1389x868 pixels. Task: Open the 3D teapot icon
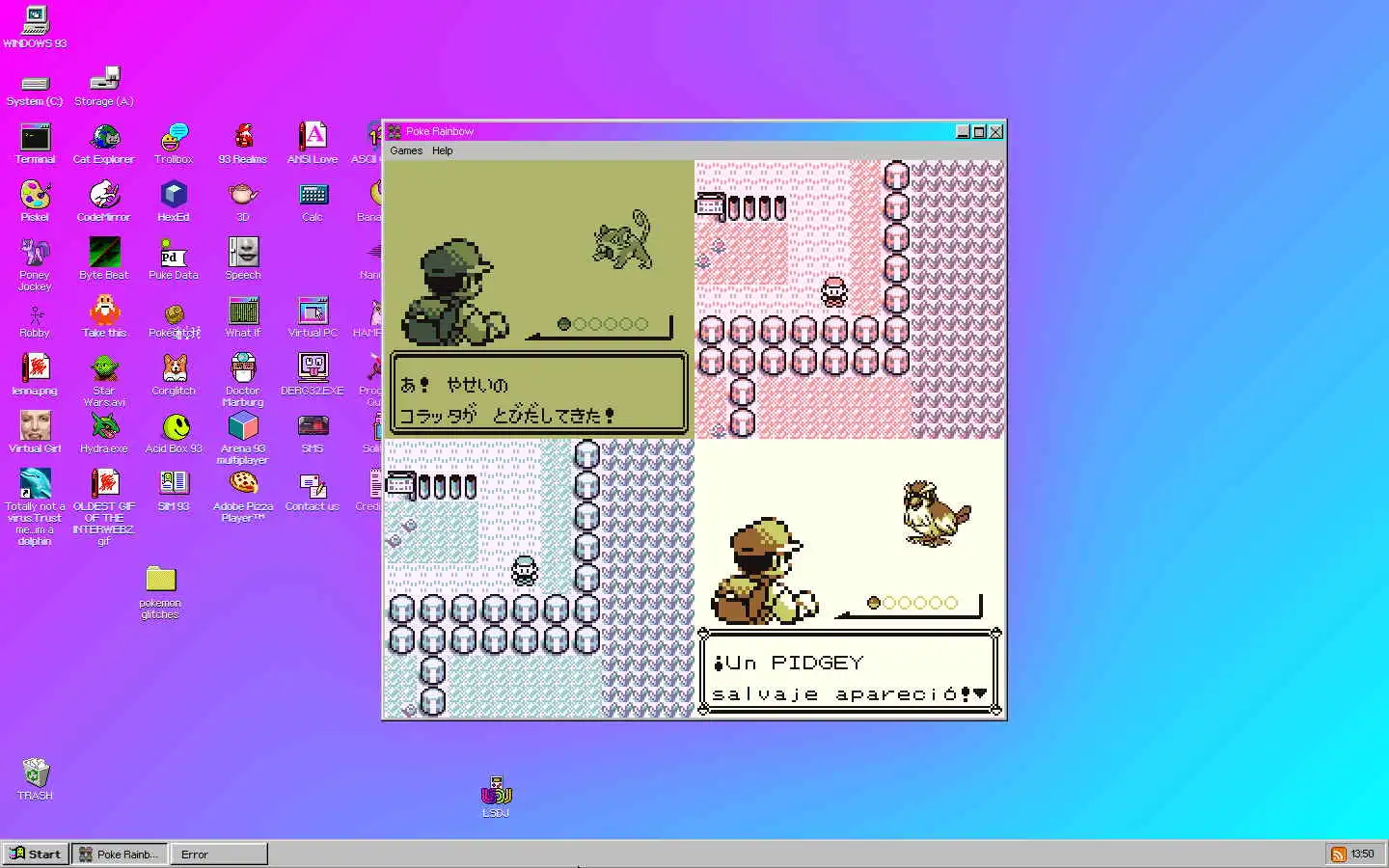[243, 203]
